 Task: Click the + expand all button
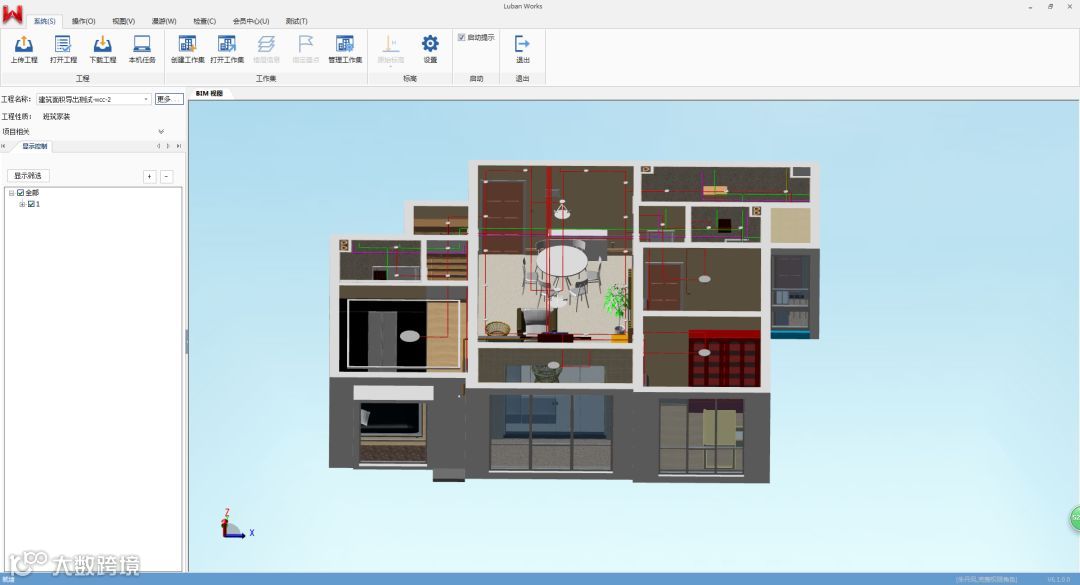(149, 176)
